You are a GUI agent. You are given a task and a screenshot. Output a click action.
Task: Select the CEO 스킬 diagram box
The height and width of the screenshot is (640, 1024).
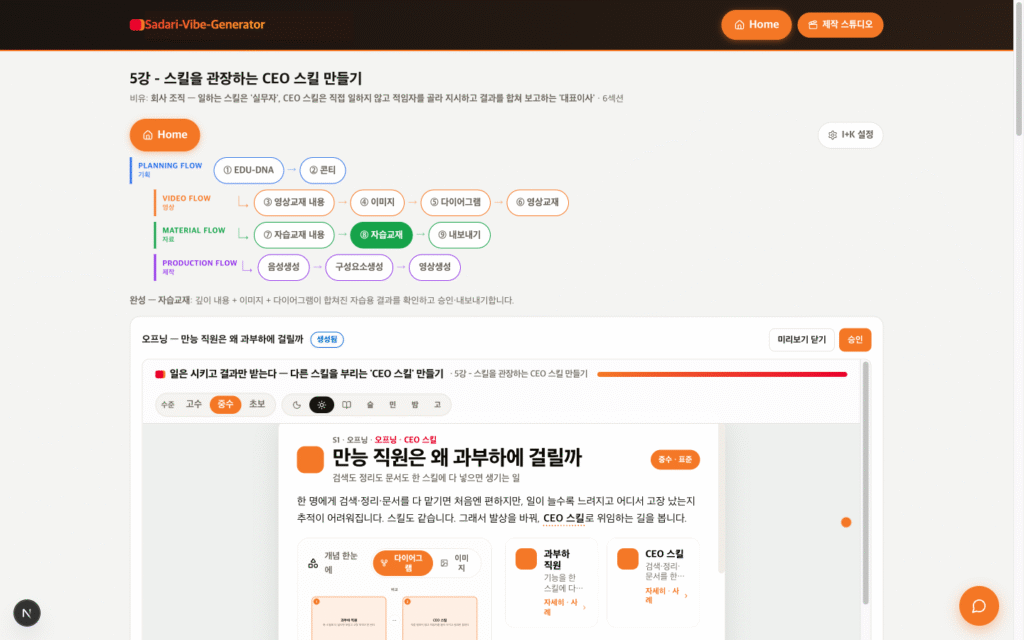click(440, 618)
